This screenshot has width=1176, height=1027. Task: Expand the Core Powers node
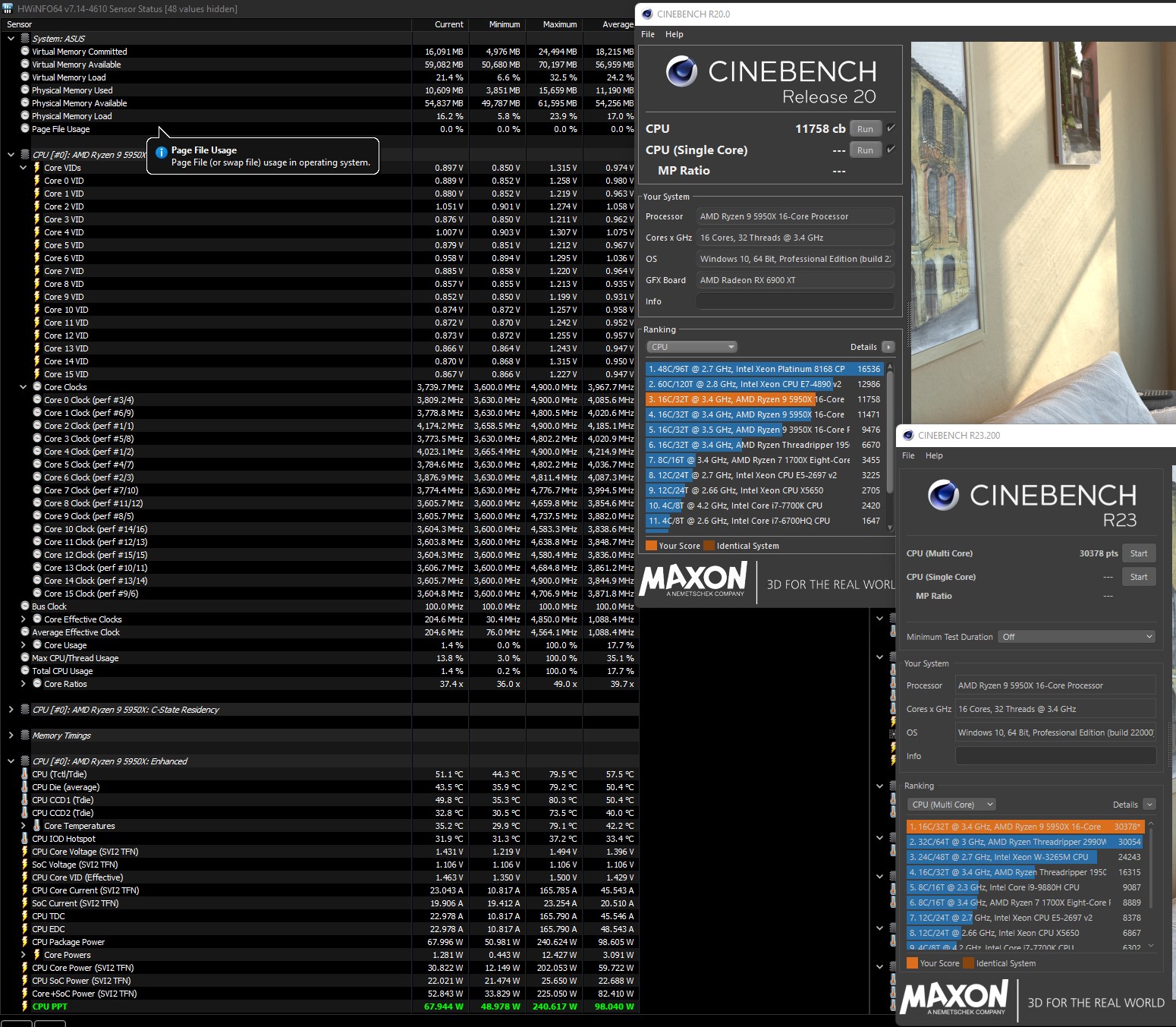(23, 955)
